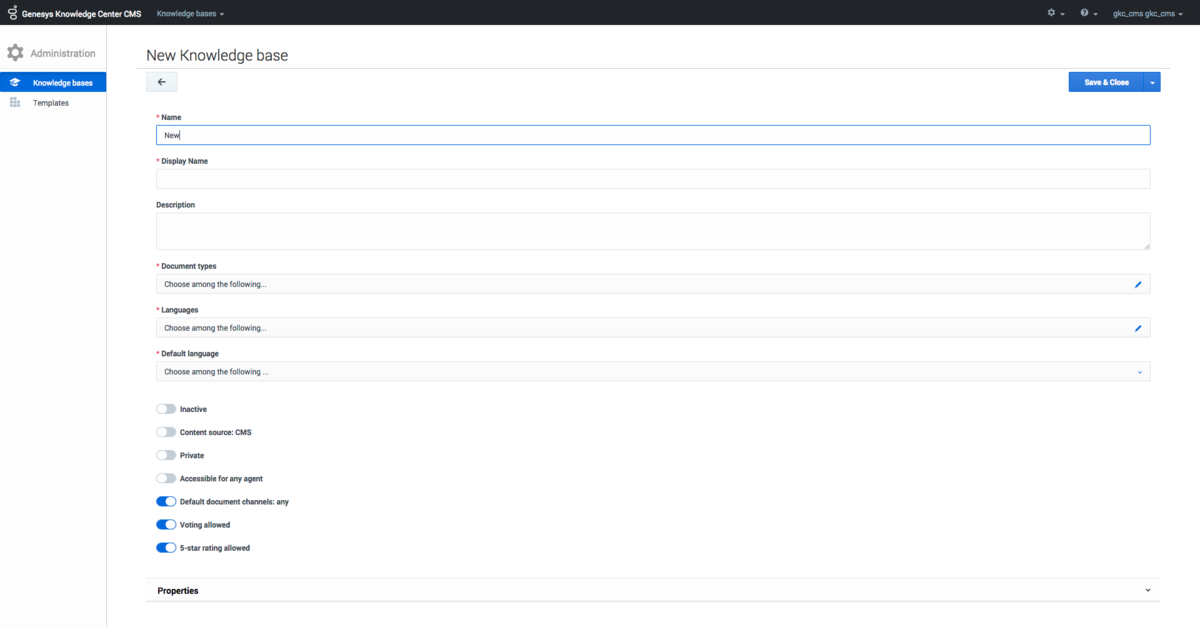The width and height of the screenshot is (1200, 627).
Task: Click the Templates grid icon
Action: (x=15, y=103)
